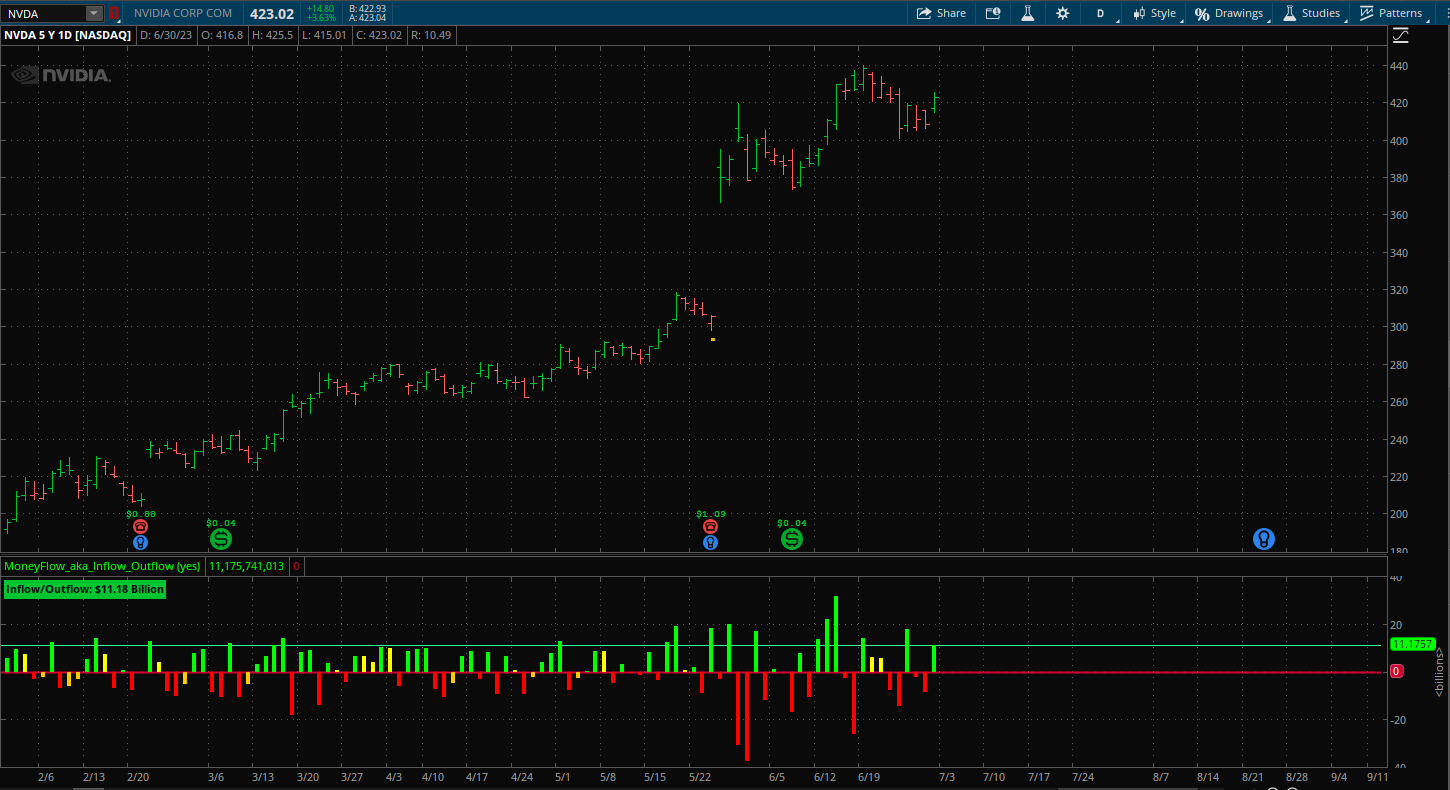The image size is (1450, 790).
Task: Open the news alert calendar icon
Action: (992, 13)
